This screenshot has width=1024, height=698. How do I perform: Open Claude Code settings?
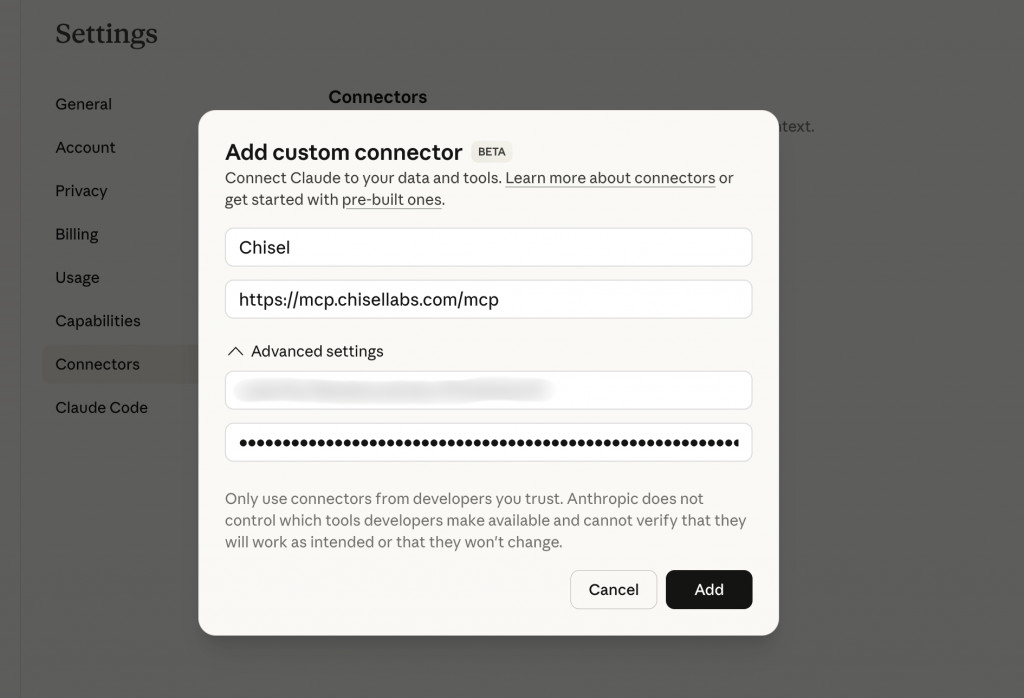coord(102,408)
